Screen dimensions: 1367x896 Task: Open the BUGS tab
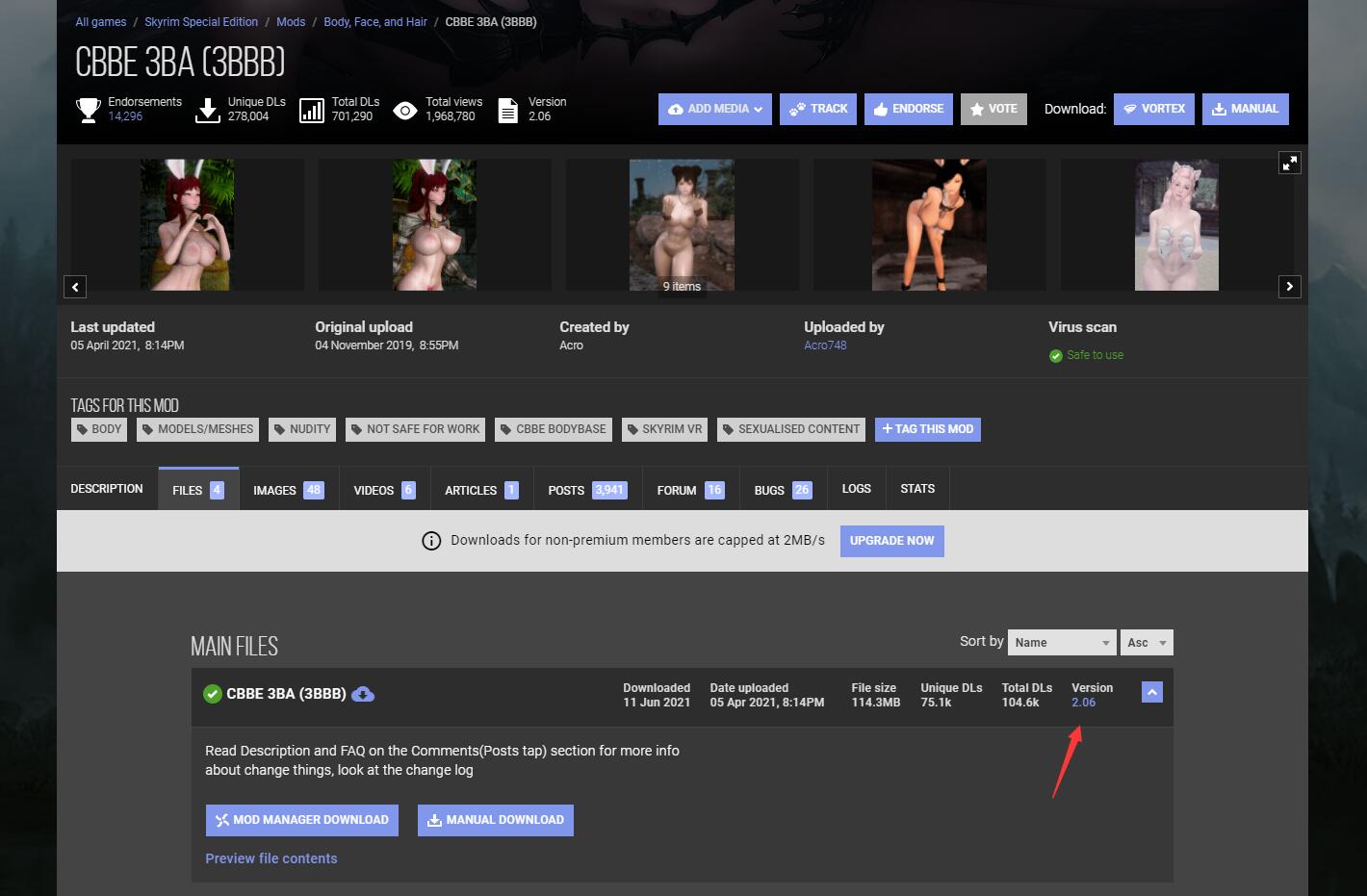(784, 489)
